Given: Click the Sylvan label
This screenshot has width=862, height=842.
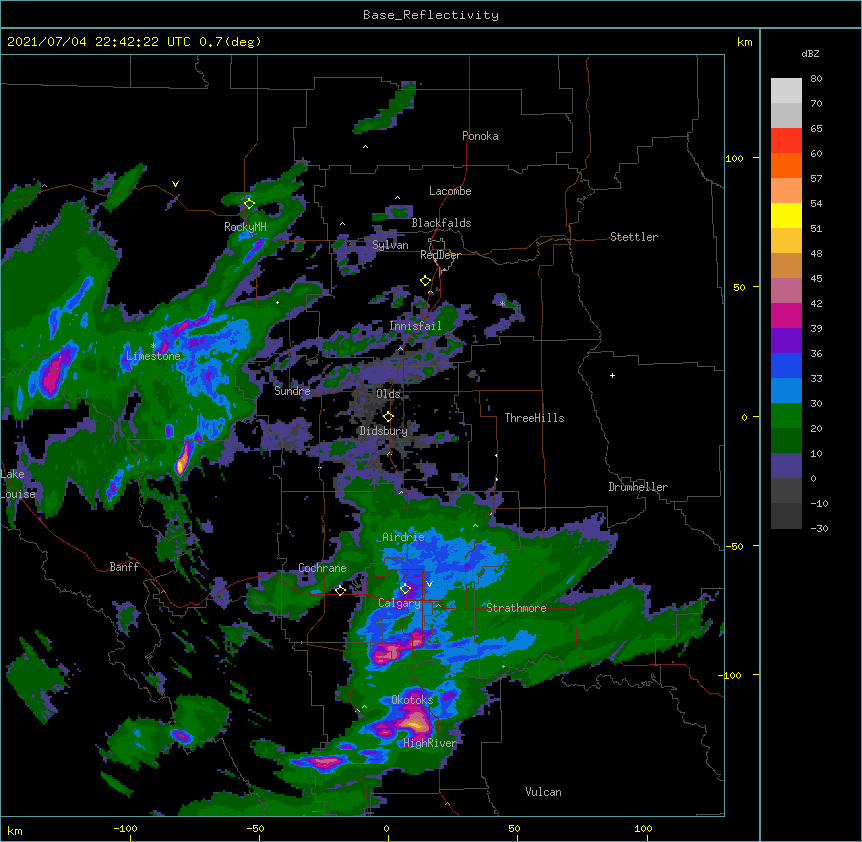Looking at the screenshot, I should pos(390,245).
